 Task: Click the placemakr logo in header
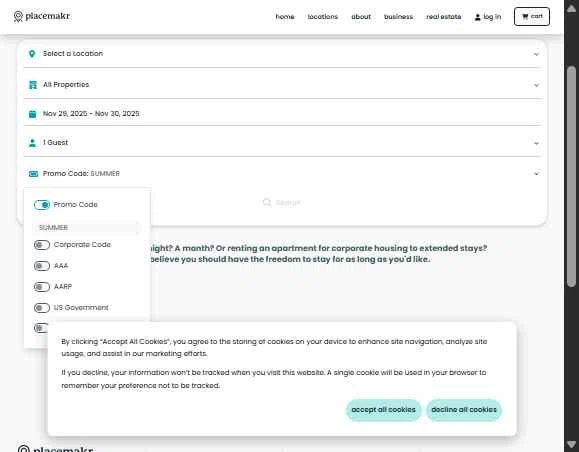click(x=42, y=16)
